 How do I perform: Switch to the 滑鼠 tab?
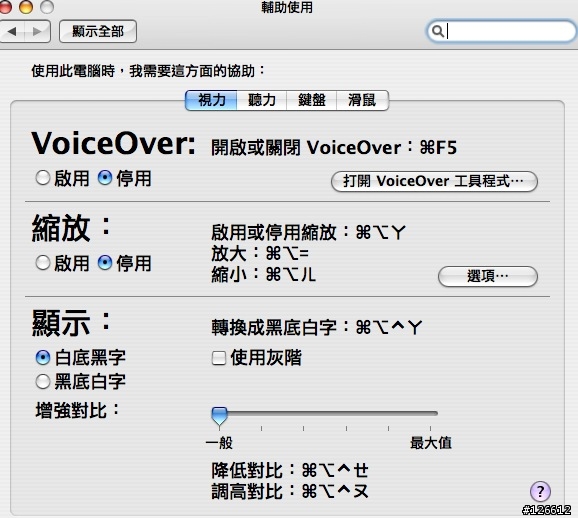click(362, 100)
